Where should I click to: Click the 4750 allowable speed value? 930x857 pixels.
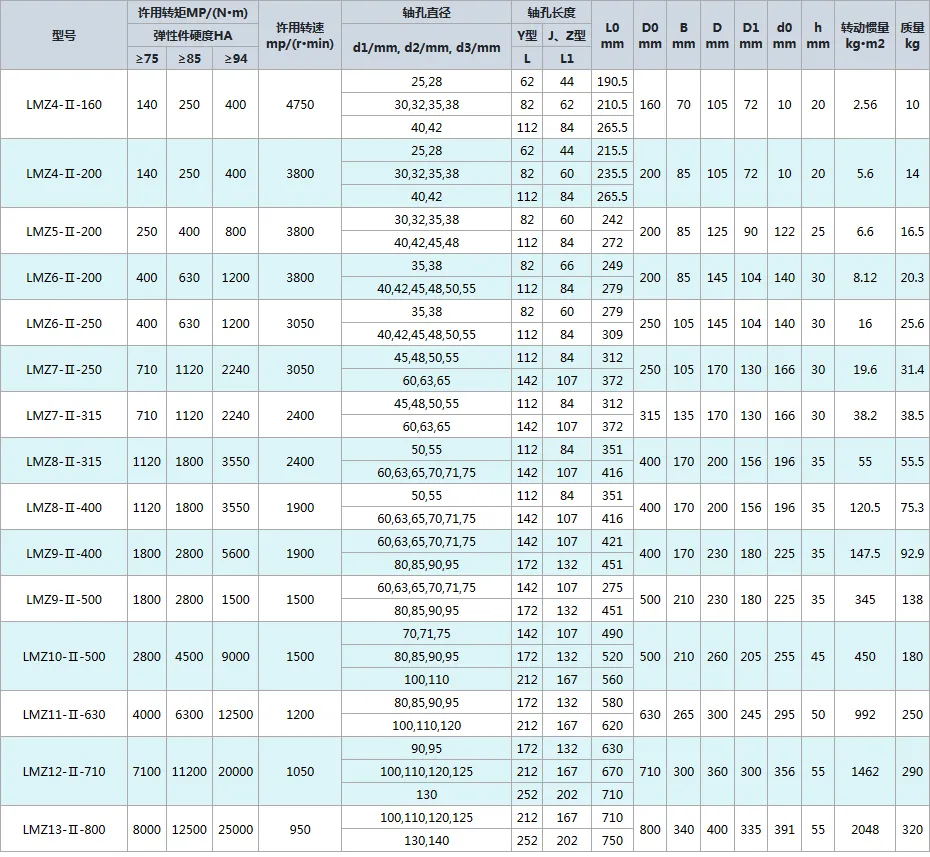pyautogui.click(x=300, y=105)
